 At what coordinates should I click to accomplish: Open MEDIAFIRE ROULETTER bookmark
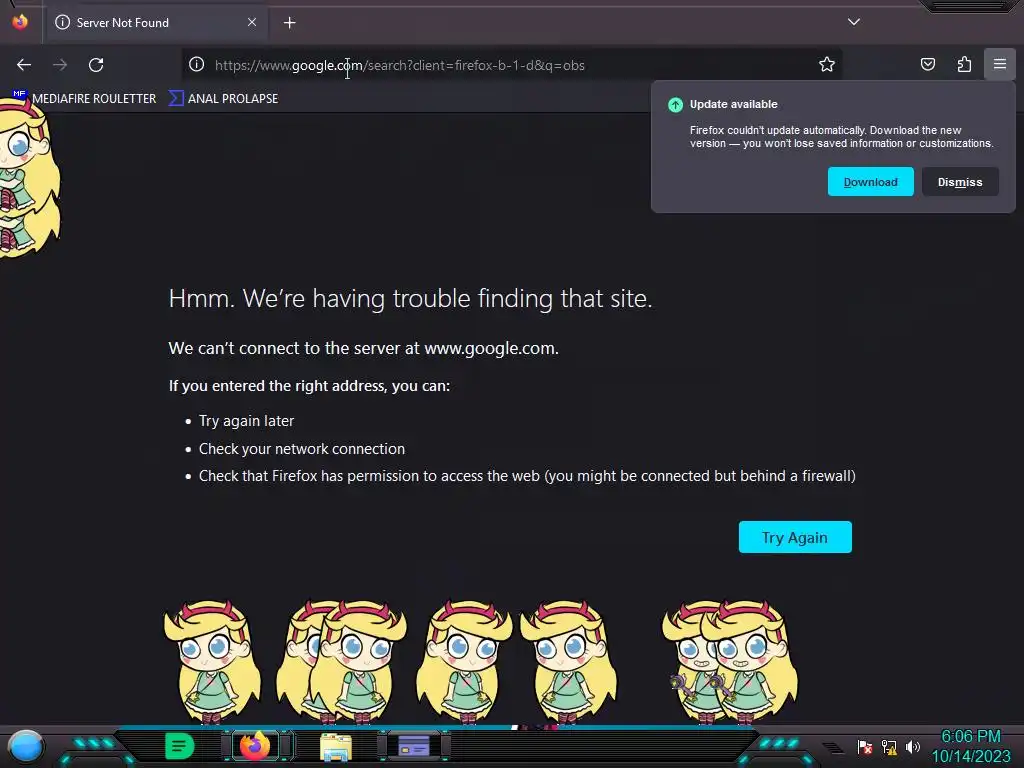pos(84,98)
